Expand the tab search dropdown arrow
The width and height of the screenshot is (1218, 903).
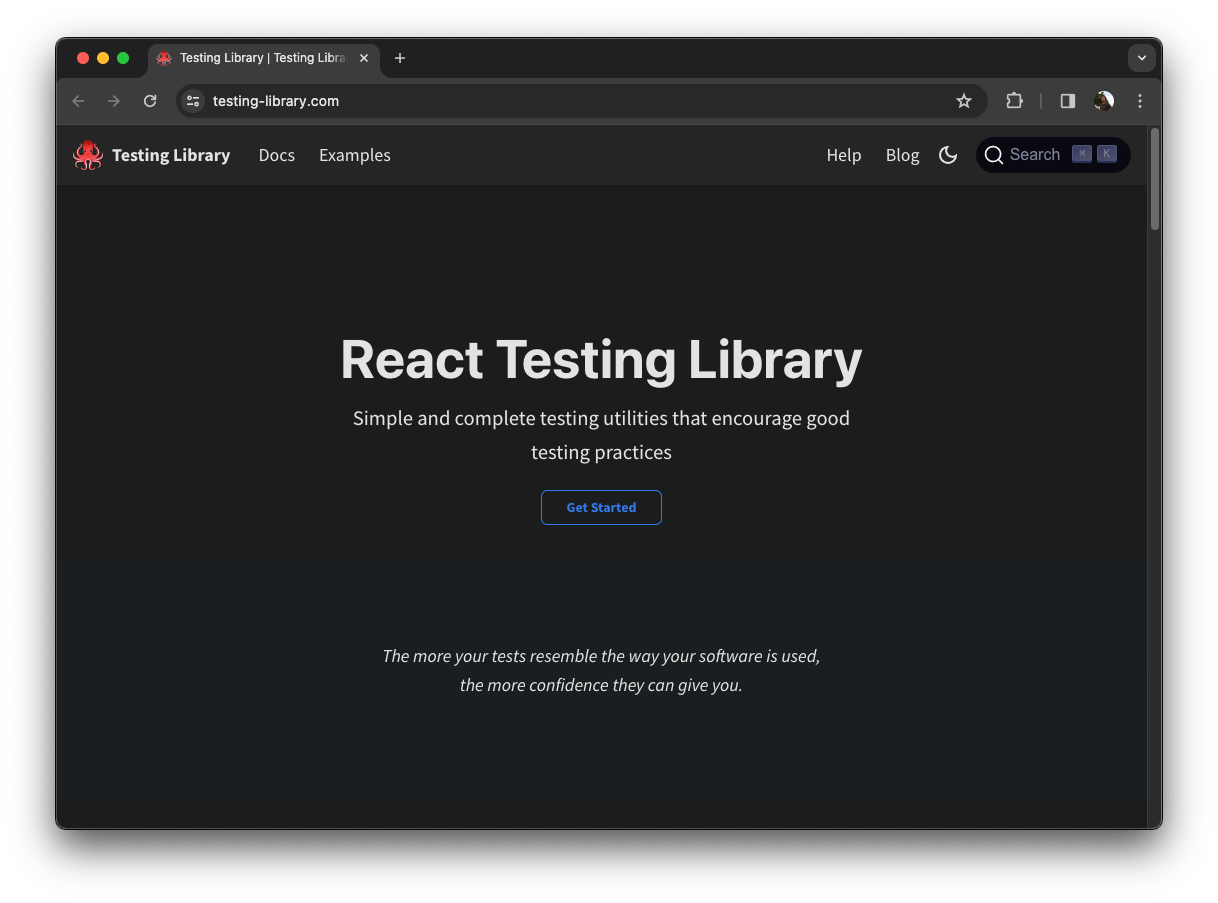coord(1142,58)
